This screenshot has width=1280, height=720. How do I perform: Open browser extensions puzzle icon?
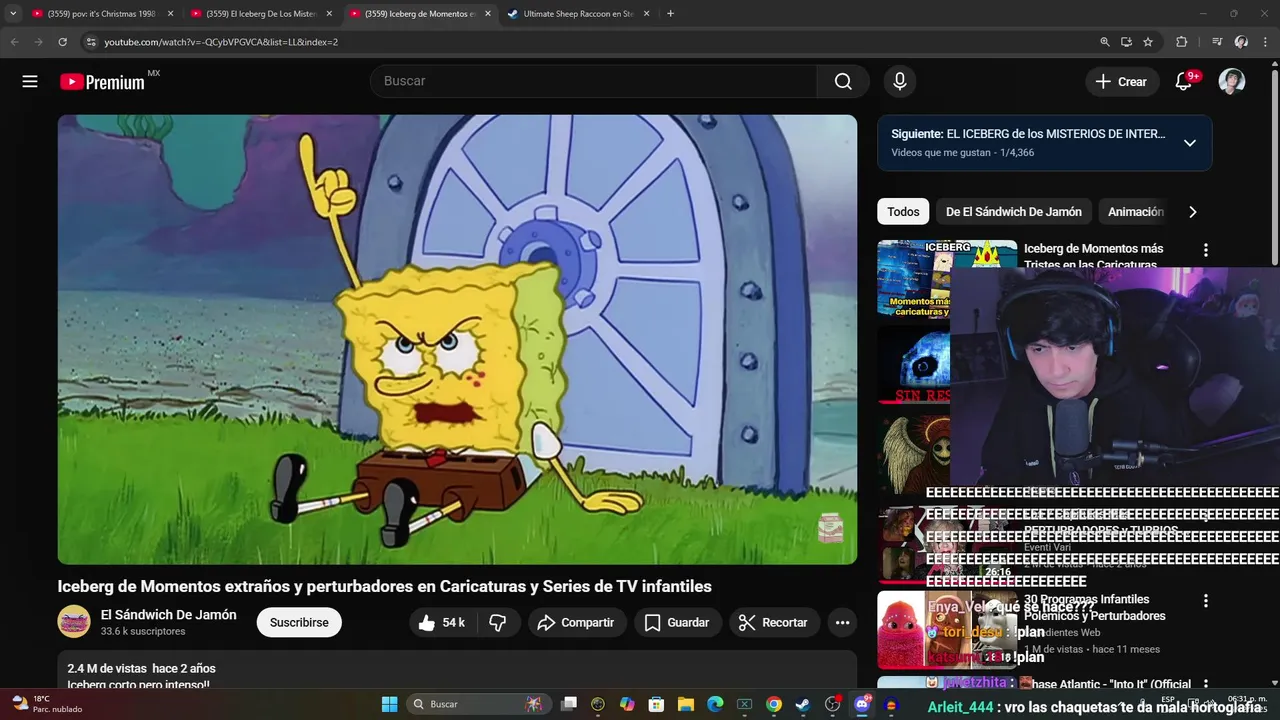click(1182, 42)
